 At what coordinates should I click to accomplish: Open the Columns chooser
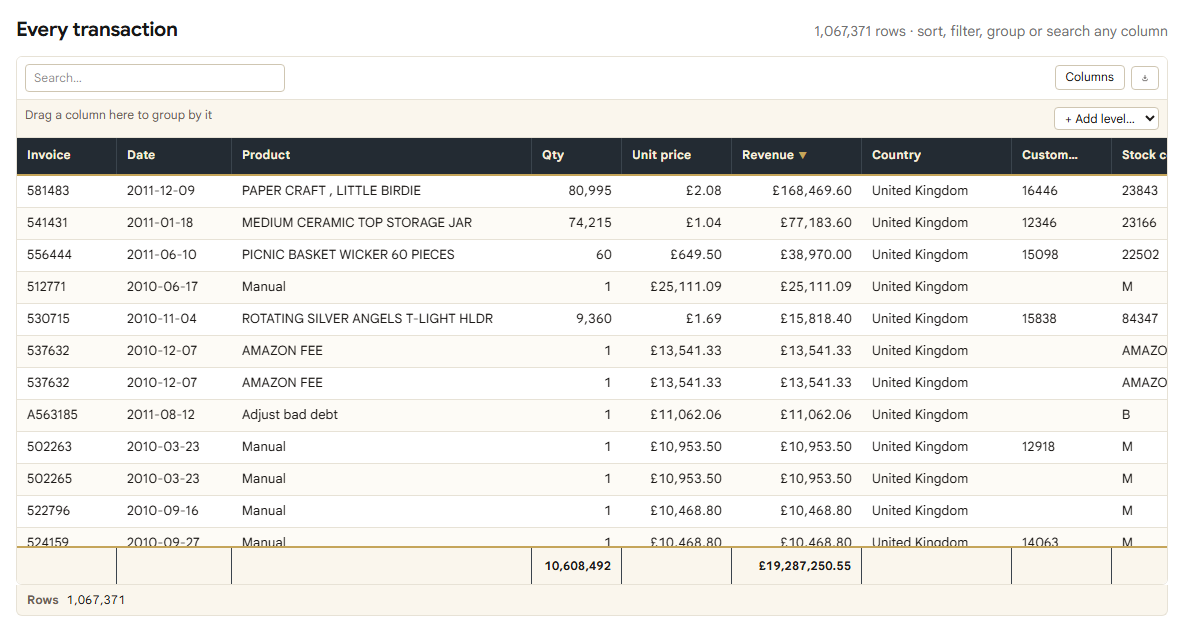(x=1090, y=77)
